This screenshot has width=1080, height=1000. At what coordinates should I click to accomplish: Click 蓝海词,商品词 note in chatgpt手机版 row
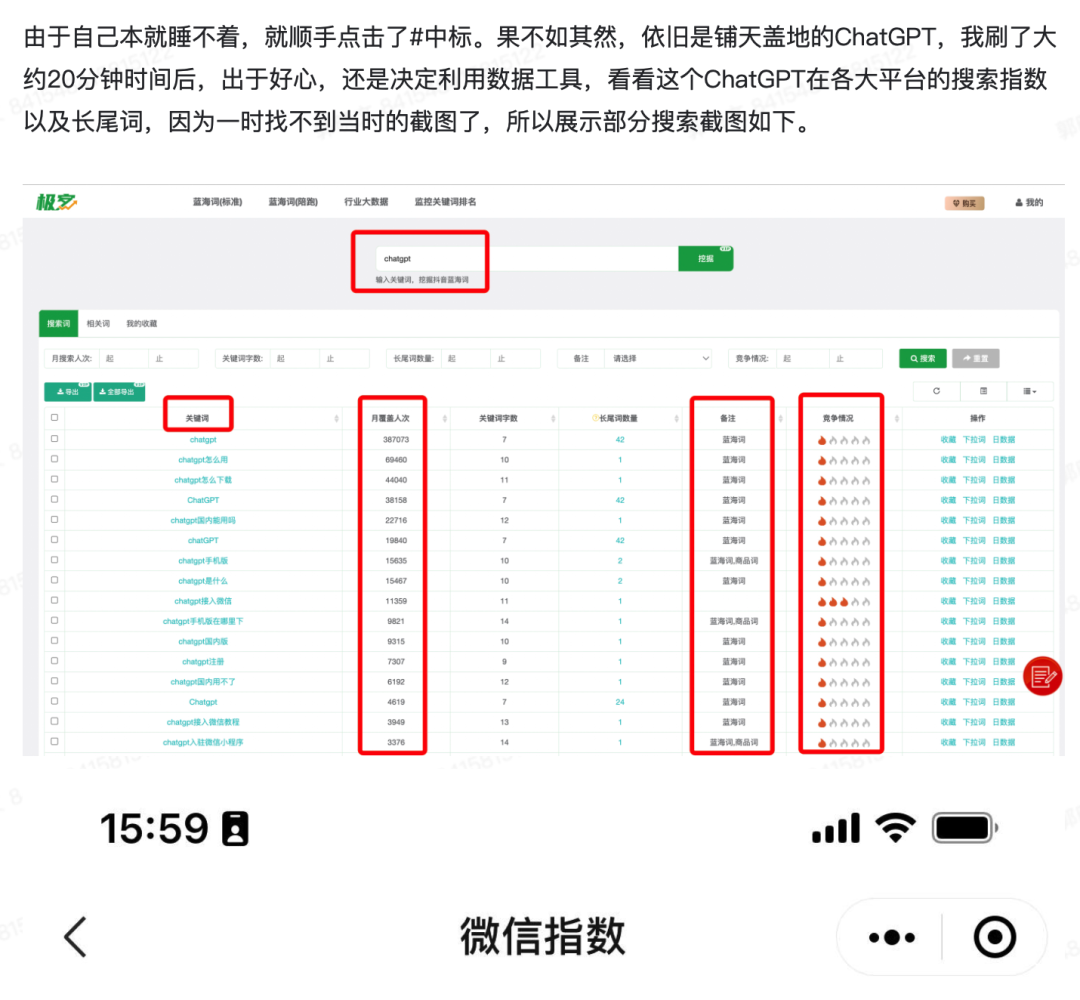734,561
